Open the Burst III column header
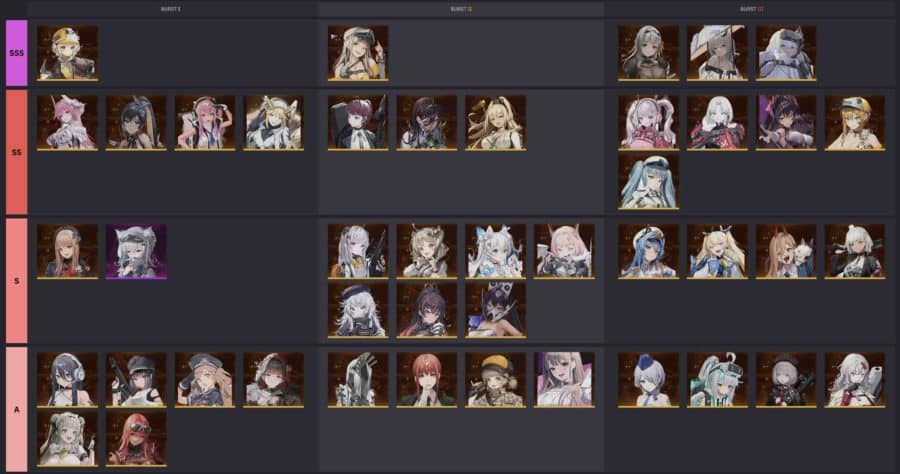The image size is (900, 474). [752, 9]
